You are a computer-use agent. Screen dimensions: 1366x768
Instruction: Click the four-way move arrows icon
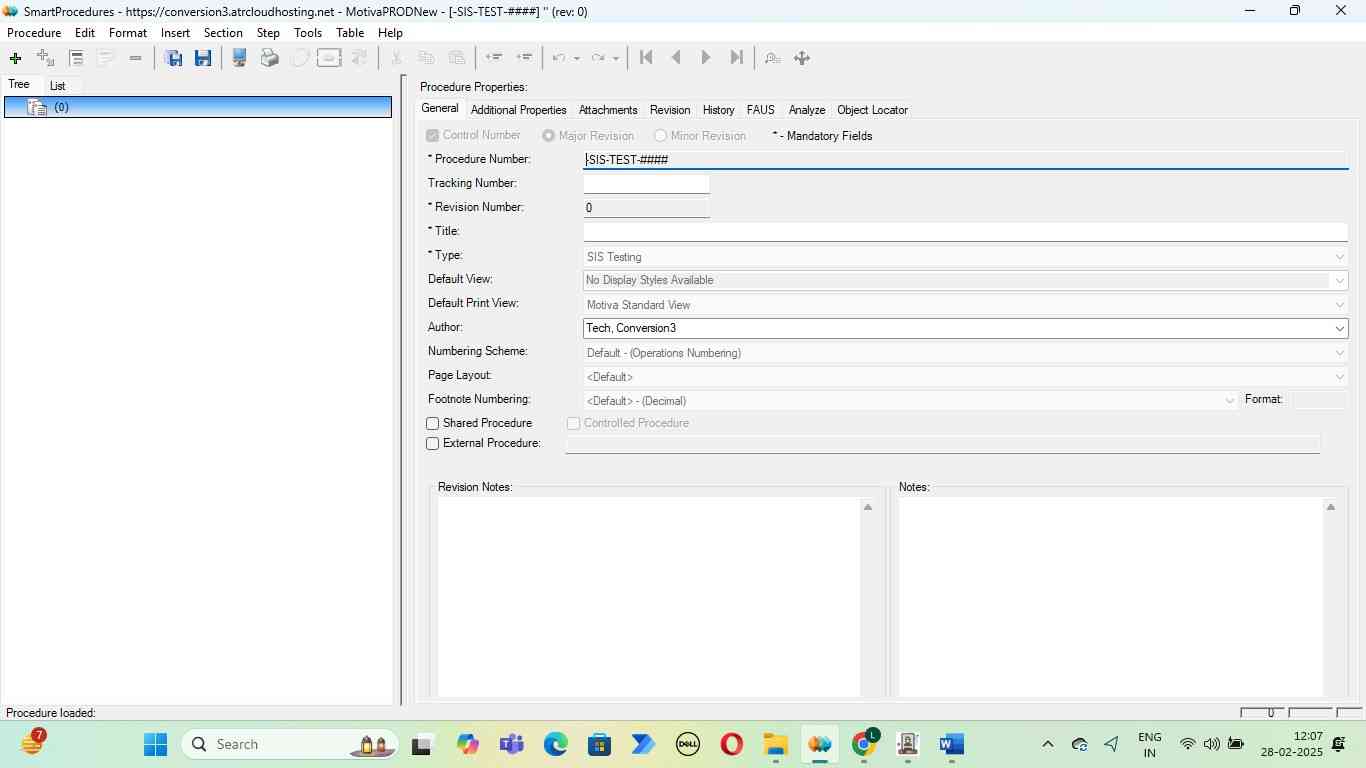(x=802, y=58)
